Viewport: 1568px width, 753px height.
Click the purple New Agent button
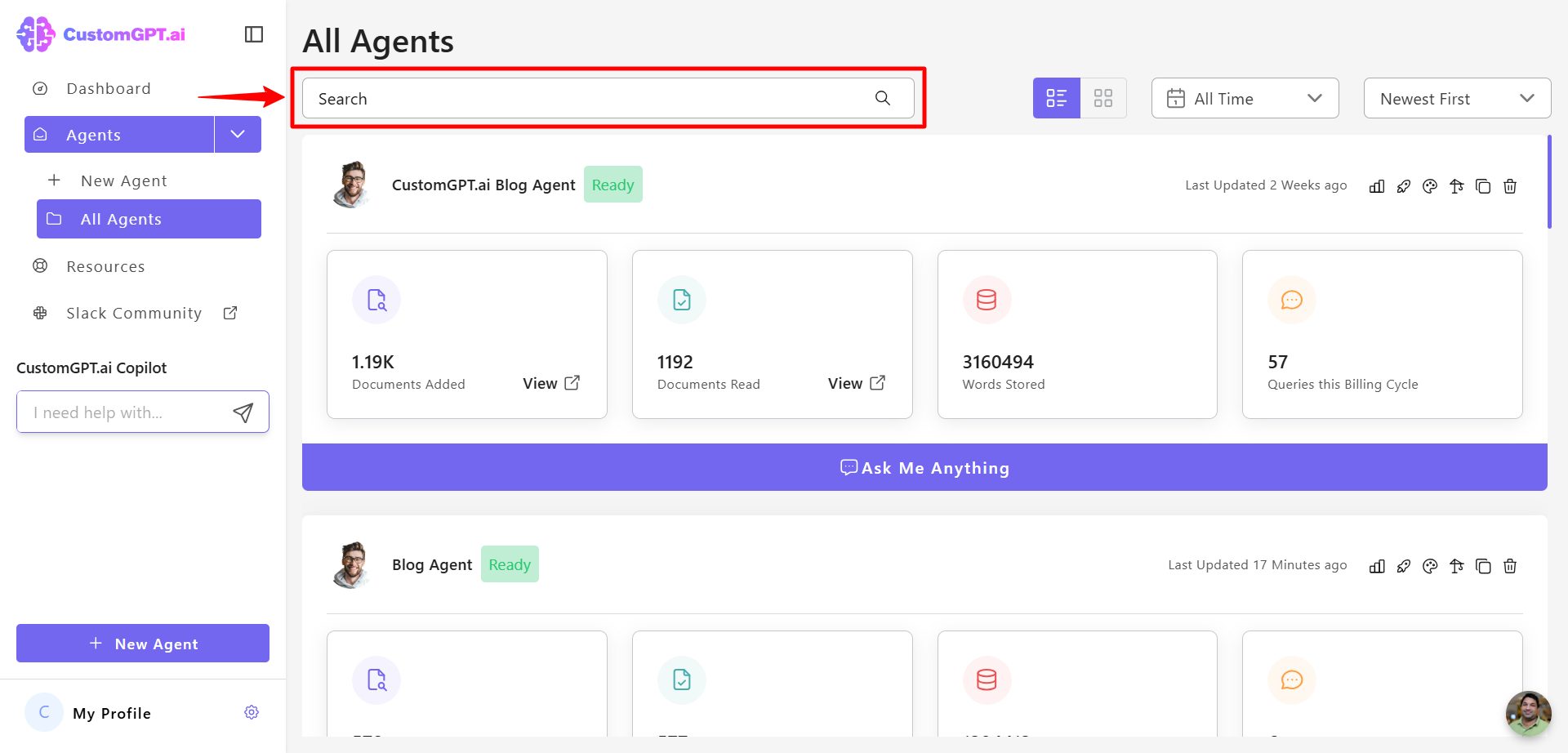(x=143, y=644)
